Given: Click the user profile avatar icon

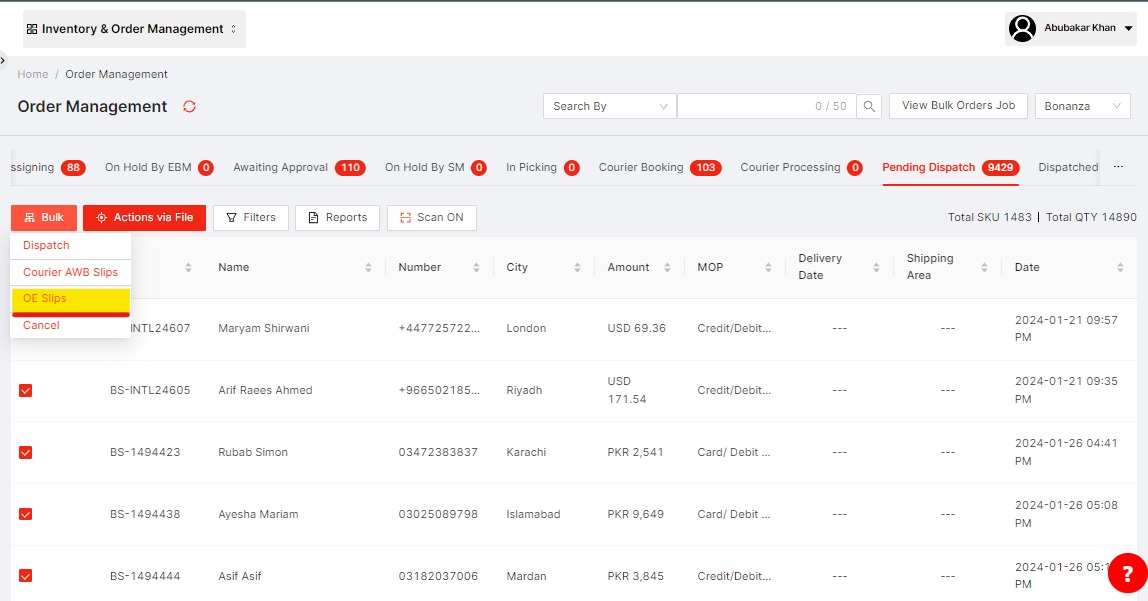Looking at the screenshot, I should 1022,29.
